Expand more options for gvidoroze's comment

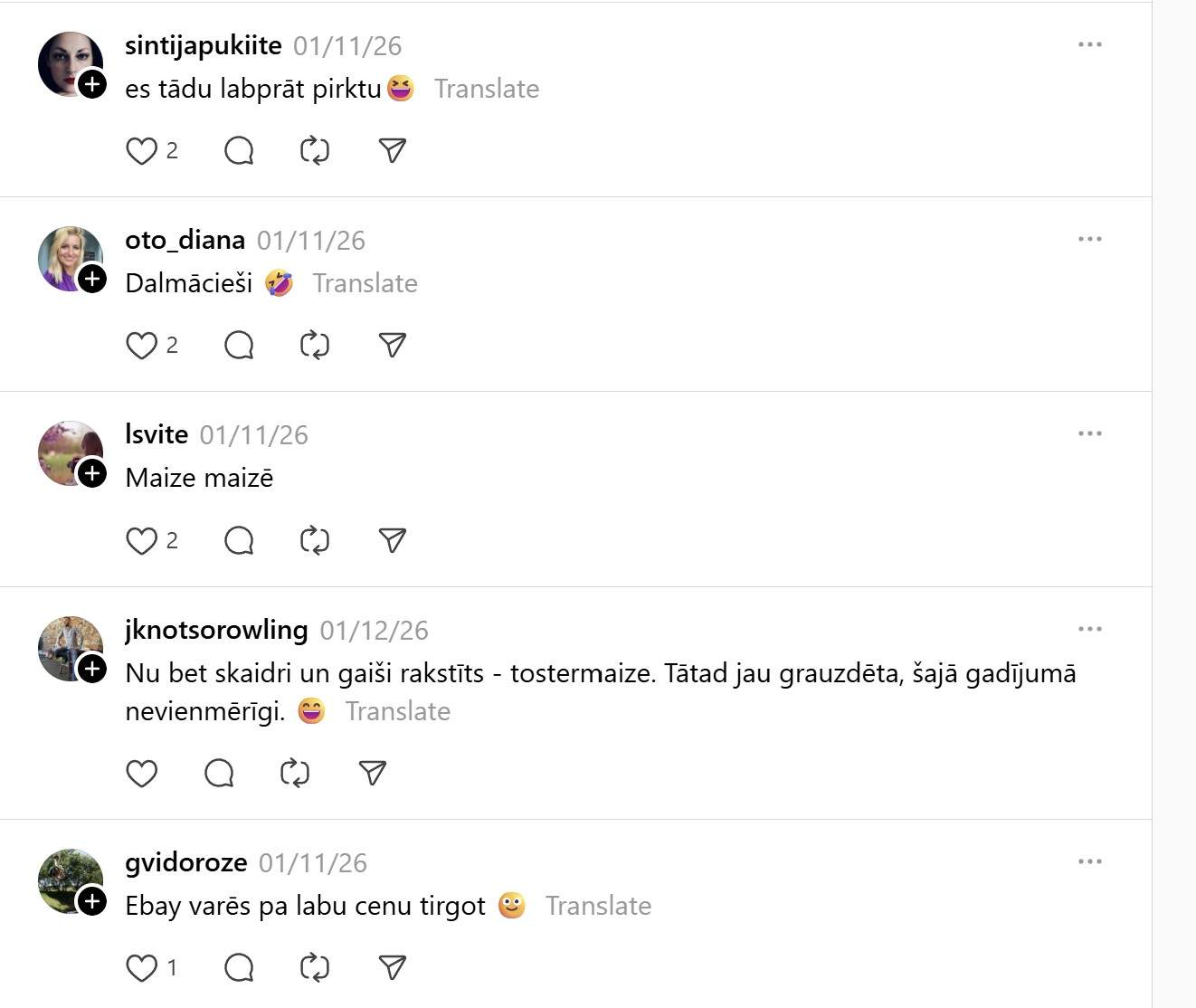coord(1089,861)
